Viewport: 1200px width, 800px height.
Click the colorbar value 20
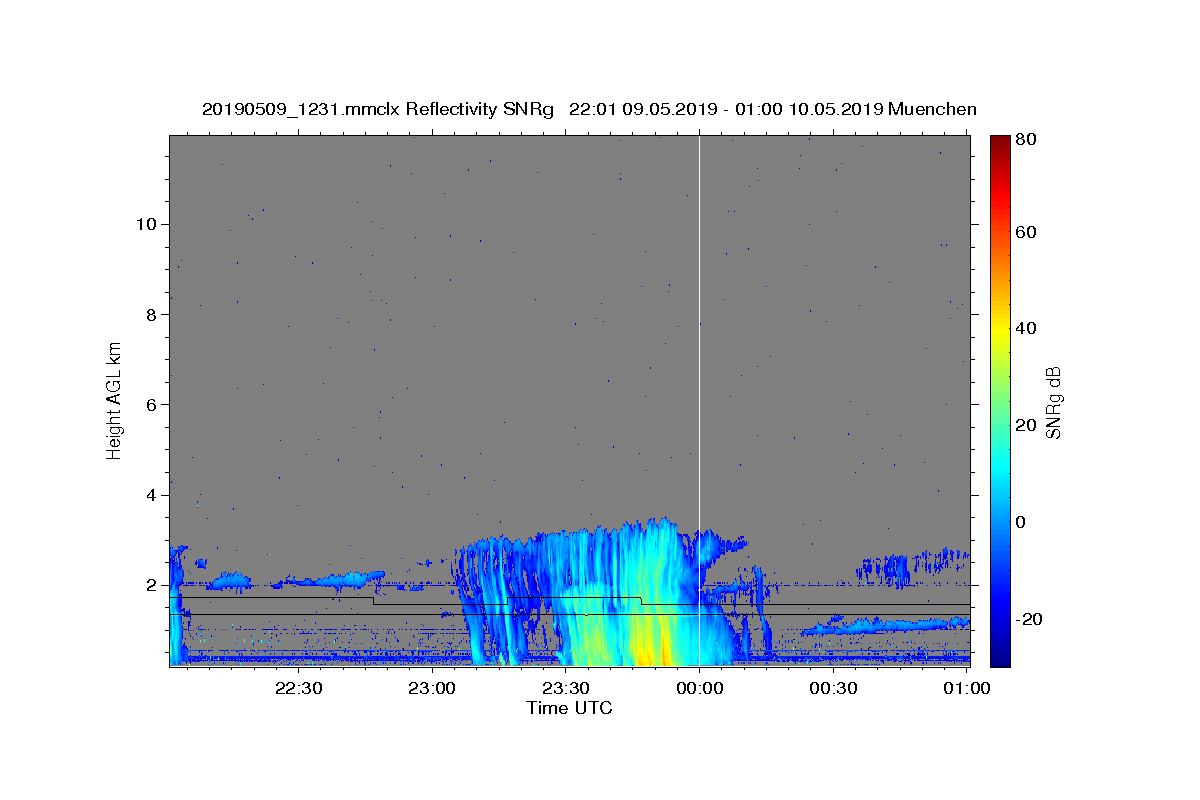coord(1025,425)
